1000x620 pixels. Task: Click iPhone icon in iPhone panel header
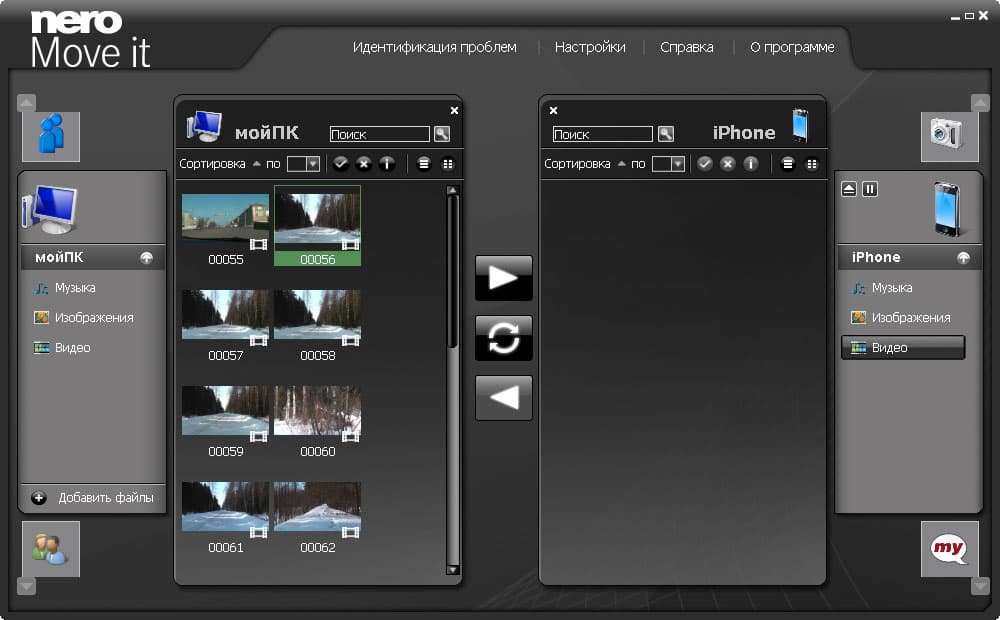800,125
